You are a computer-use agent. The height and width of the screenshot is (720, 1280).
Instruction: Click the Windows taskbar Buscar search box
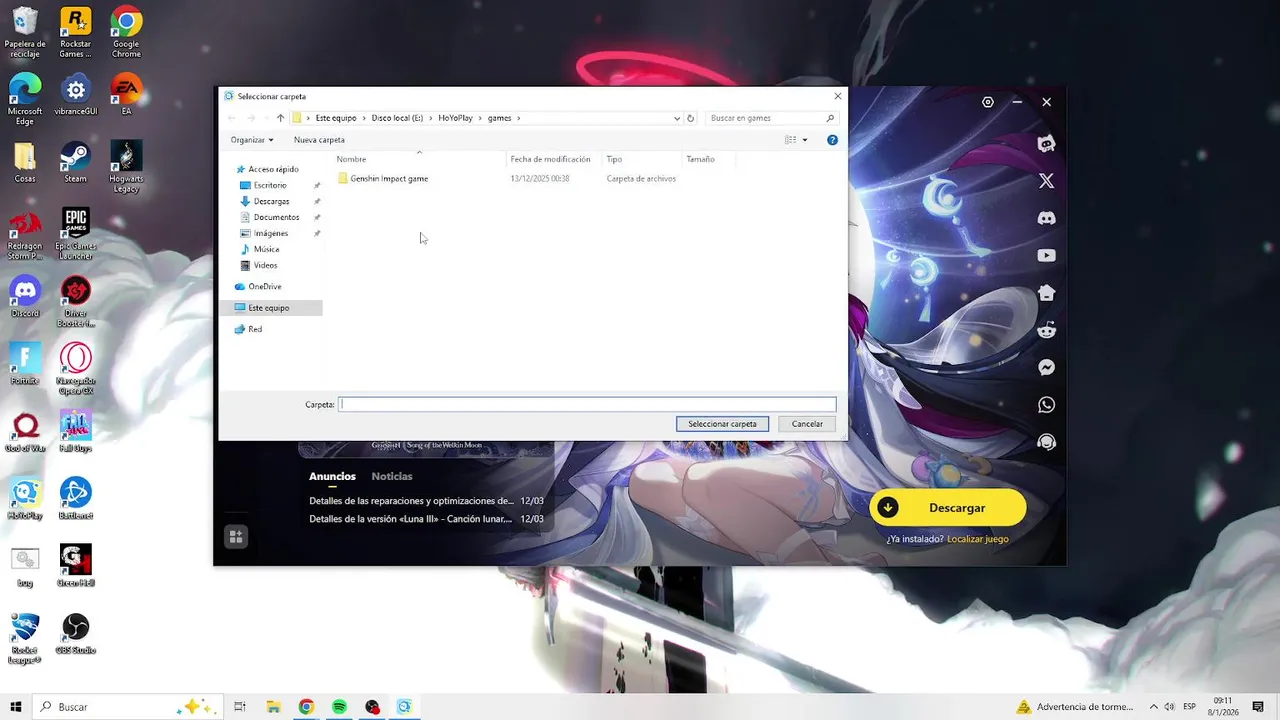[x=130, y=707]
